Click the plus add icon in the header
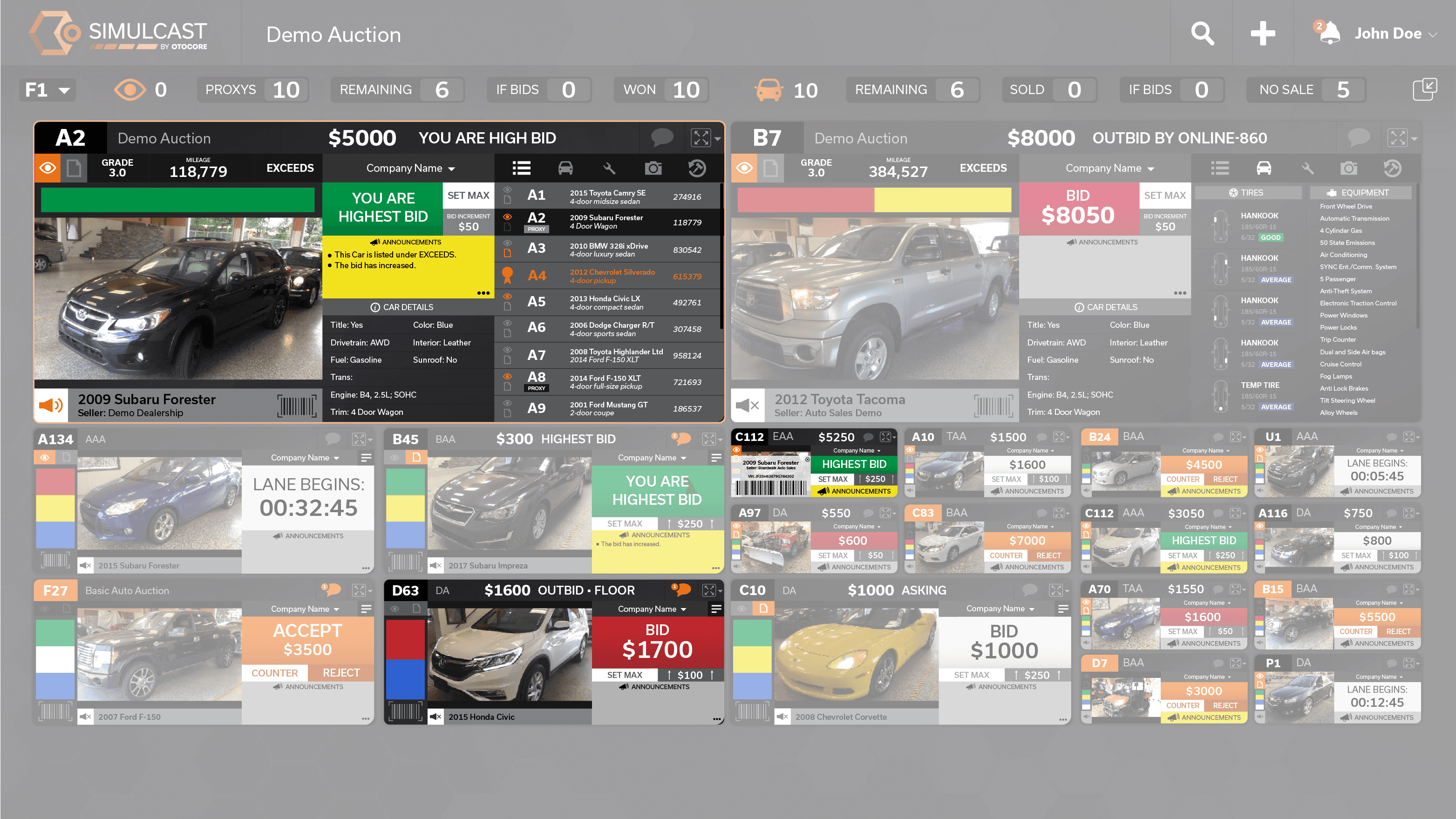This screenshot has width=1456, height=819. pyautogui.click(x=1263, y=34)
